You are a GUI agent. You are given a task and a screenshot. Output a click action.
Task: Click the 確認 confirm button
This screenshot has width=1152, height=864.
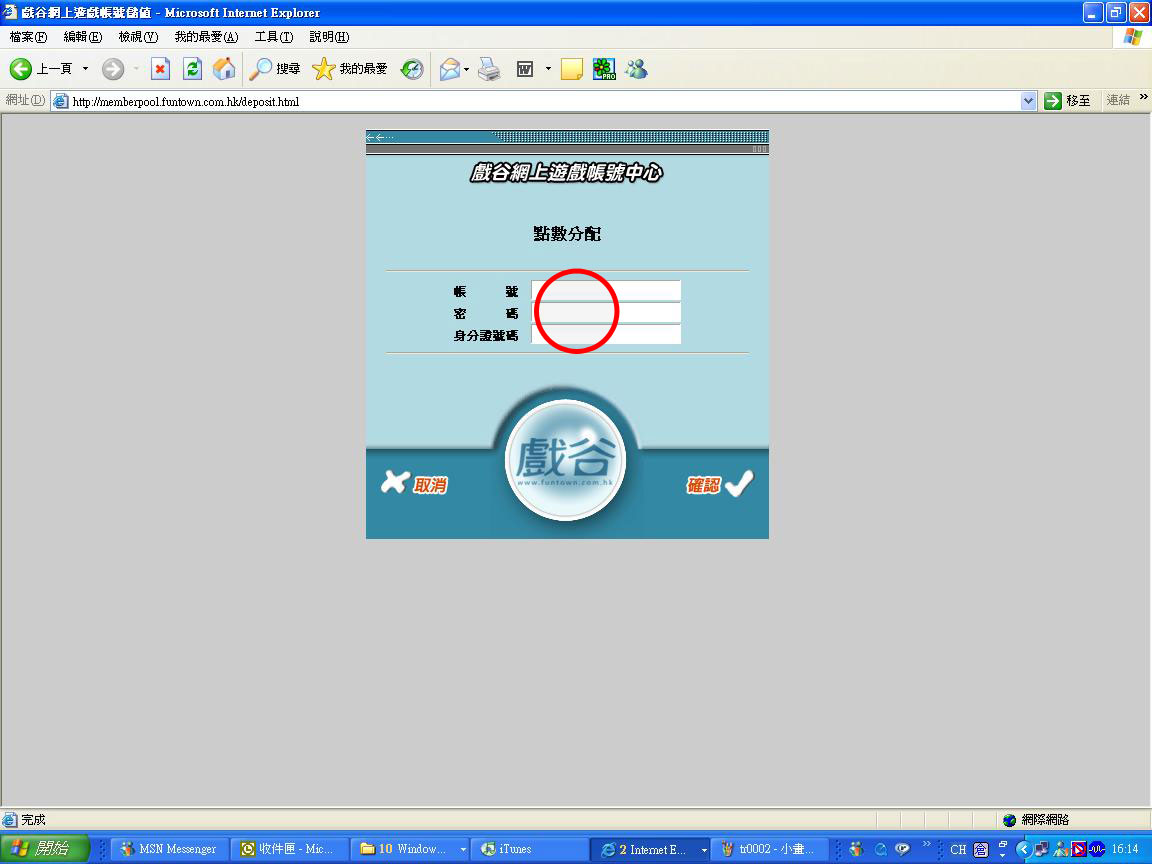(721, 483)
